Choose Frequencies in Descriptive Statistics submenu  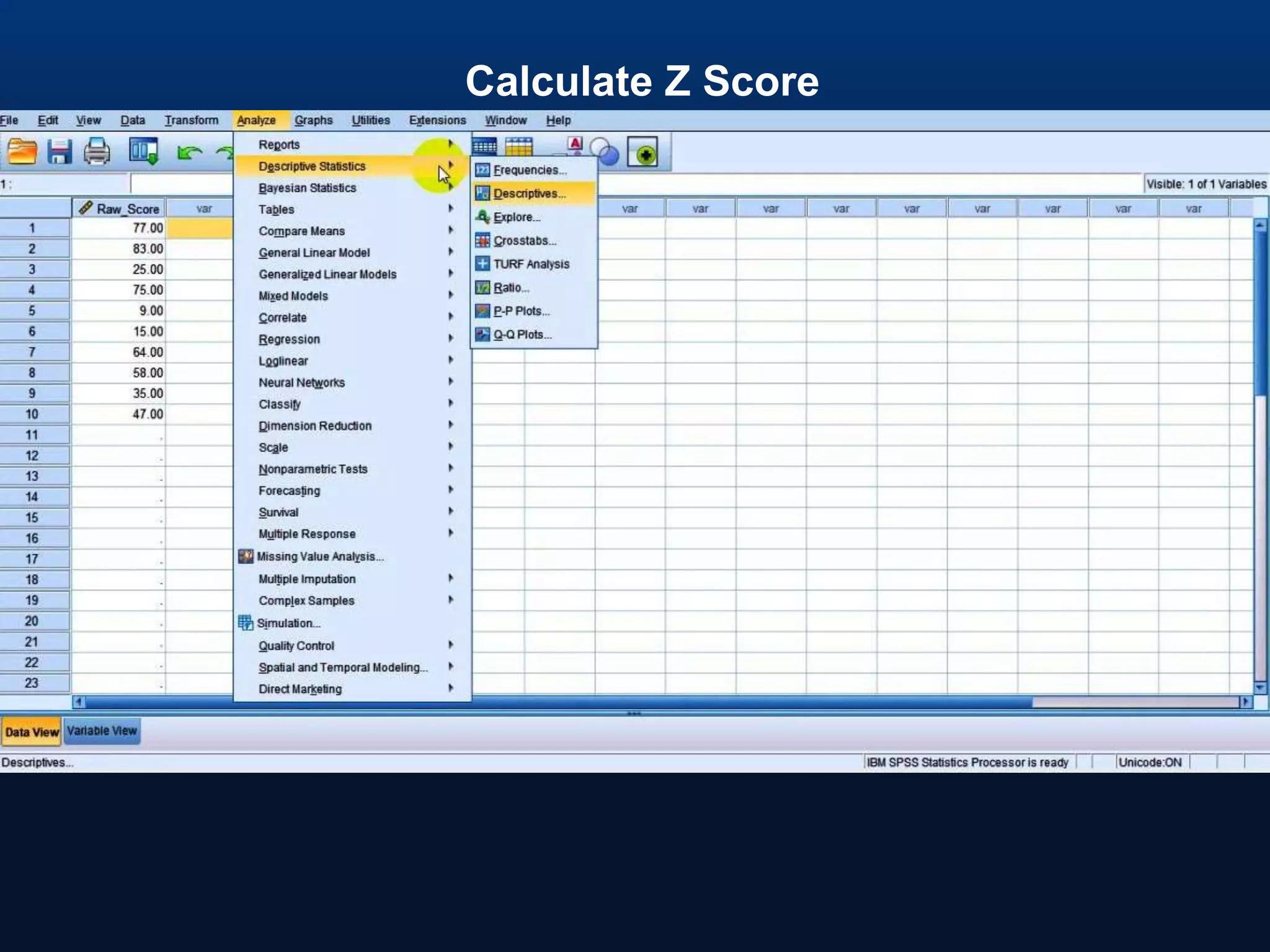535,170
